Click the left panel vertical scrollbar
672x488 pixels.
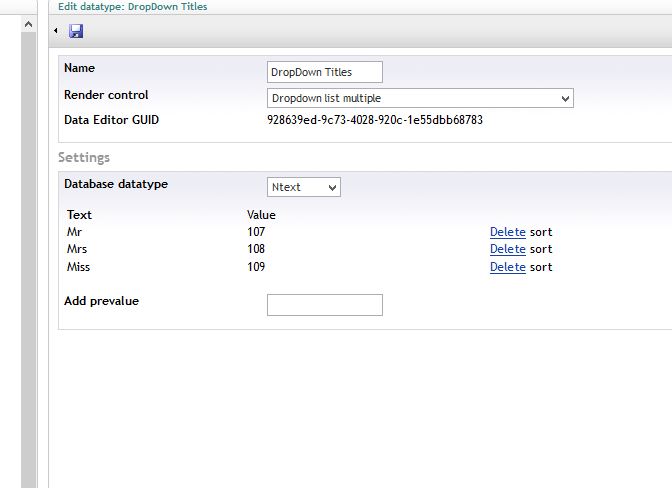(x=29, y=250)
